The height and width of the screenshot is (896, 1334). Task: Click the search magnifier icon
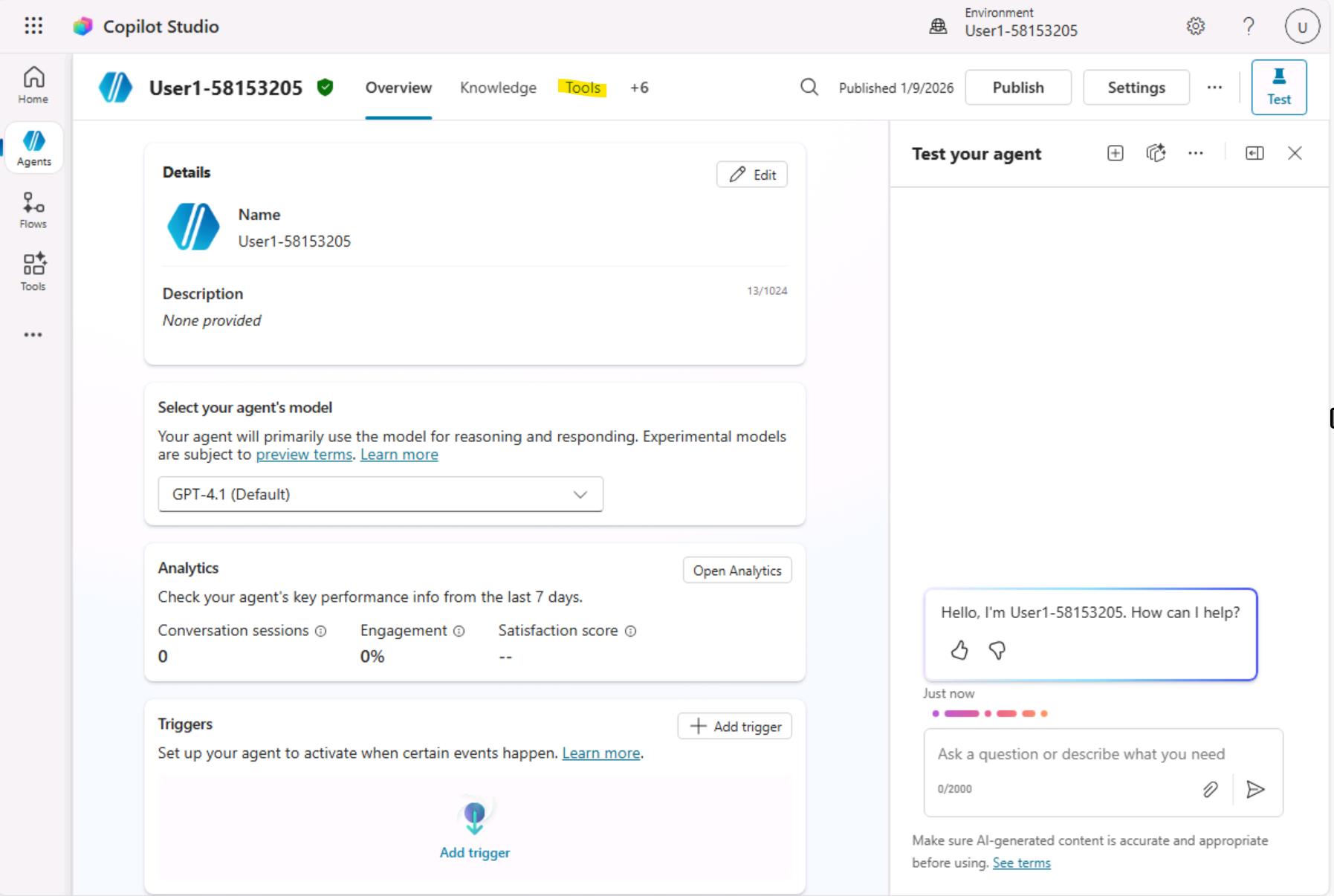809,88
